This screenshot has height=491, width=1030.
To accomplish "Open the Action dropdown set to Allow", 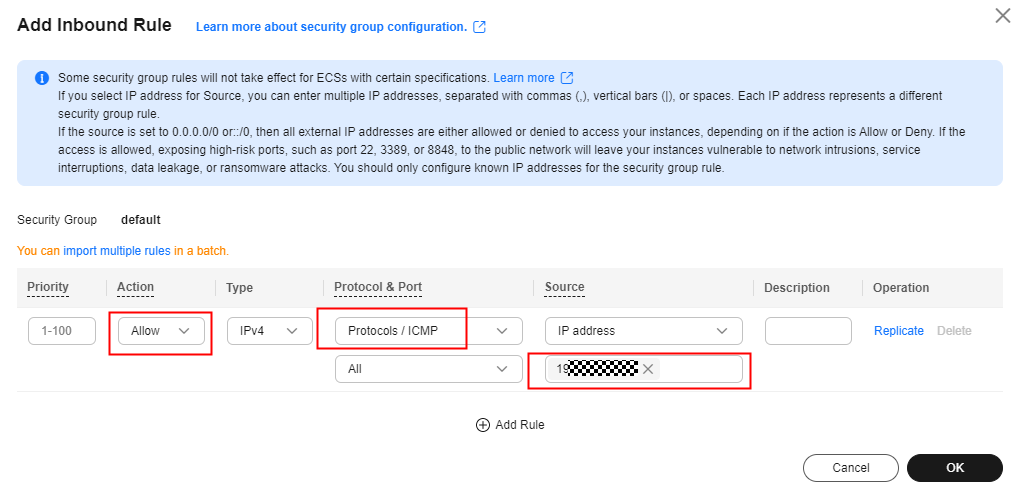I will point(161,331).
